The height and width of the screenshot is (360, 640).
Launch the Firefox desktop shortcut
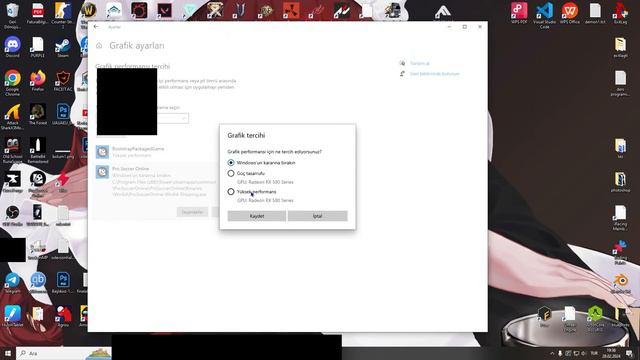38,81
